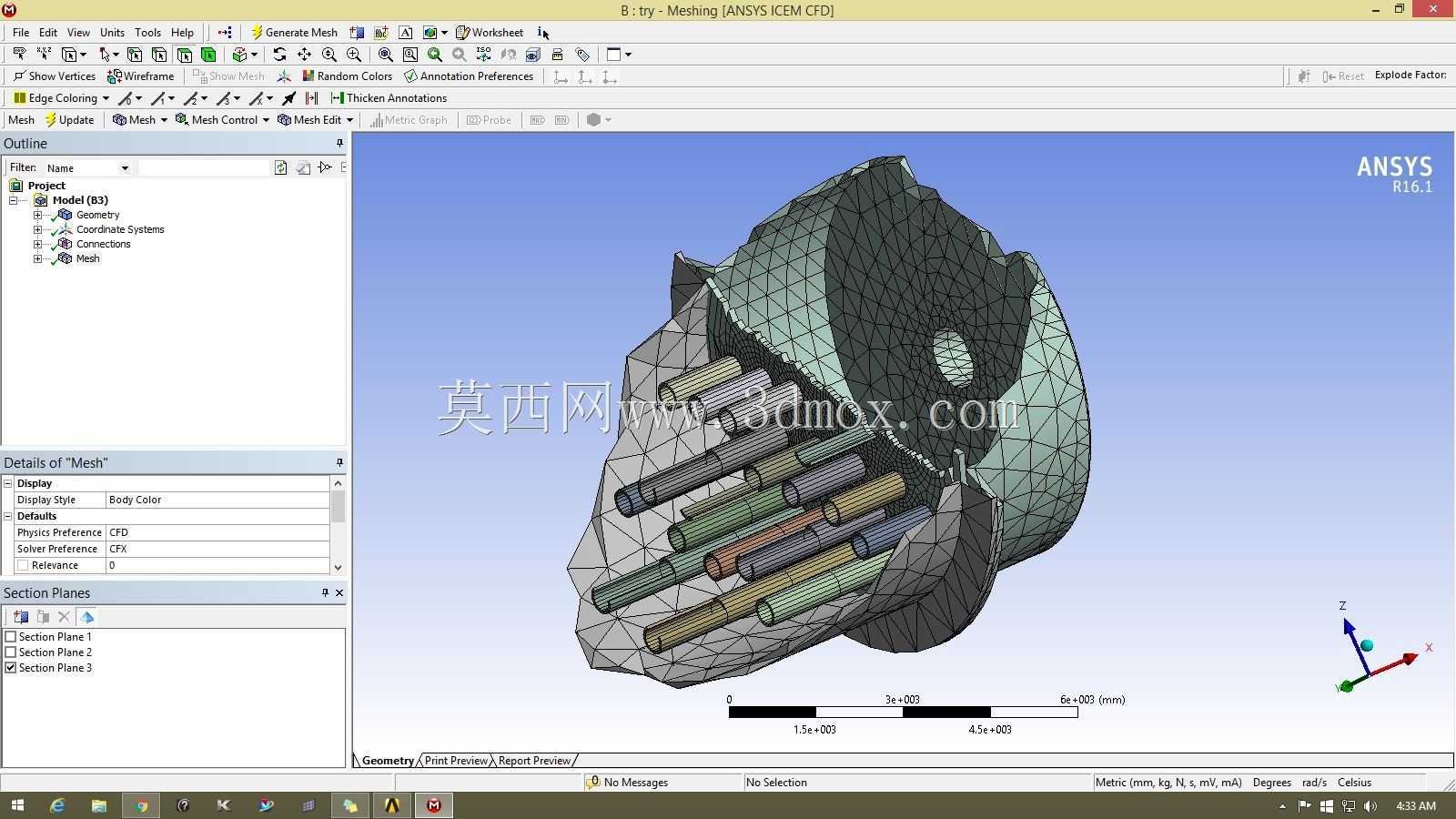Open the Tools menu
Screen dimensions: 1456x819
147,32
